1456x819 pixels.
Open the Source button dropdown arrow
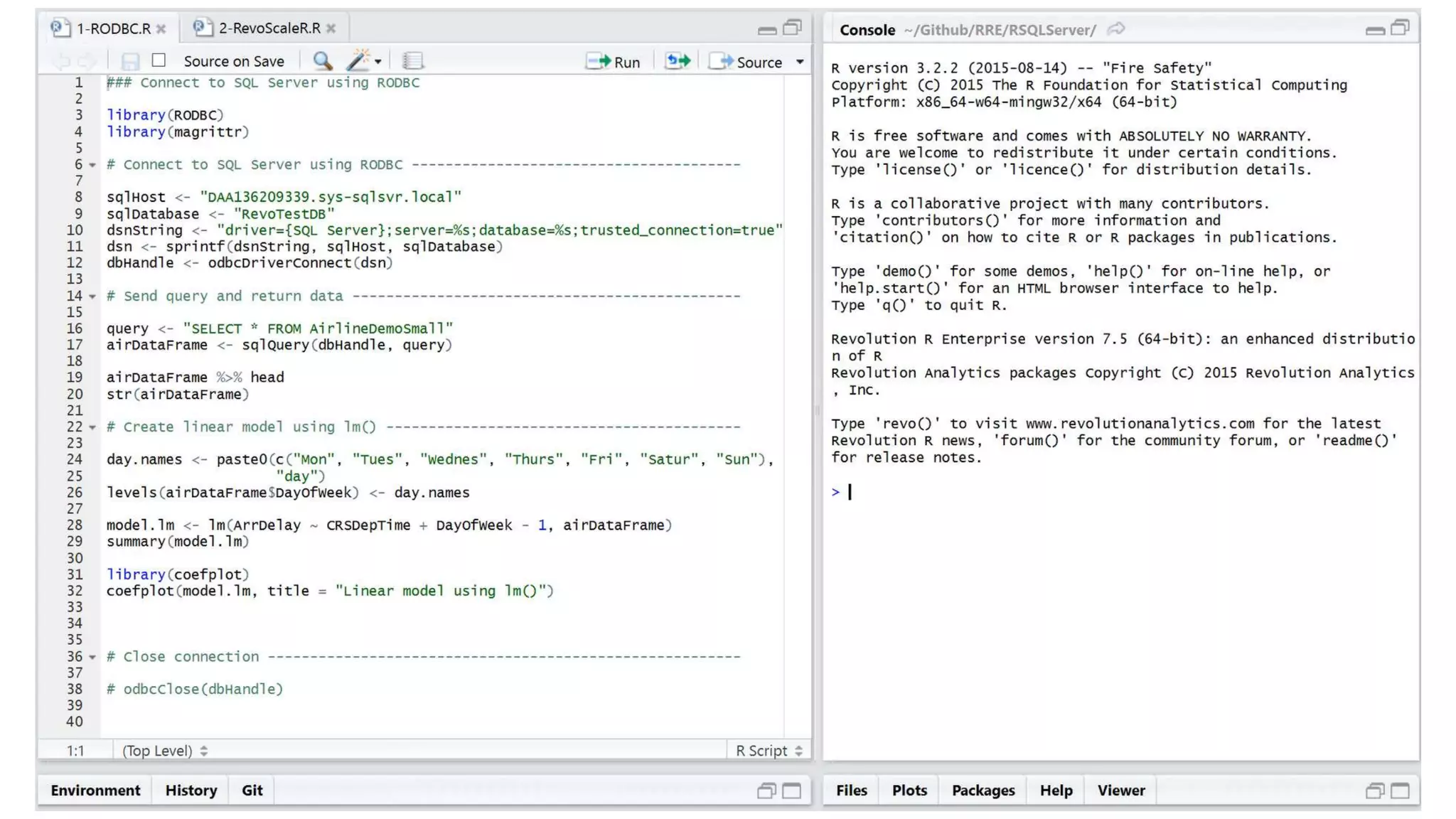click(800, 62)
